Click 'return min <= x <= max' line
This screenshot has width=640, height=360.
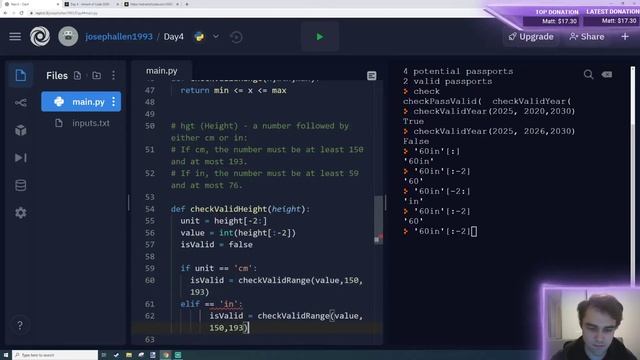[233, 91]
